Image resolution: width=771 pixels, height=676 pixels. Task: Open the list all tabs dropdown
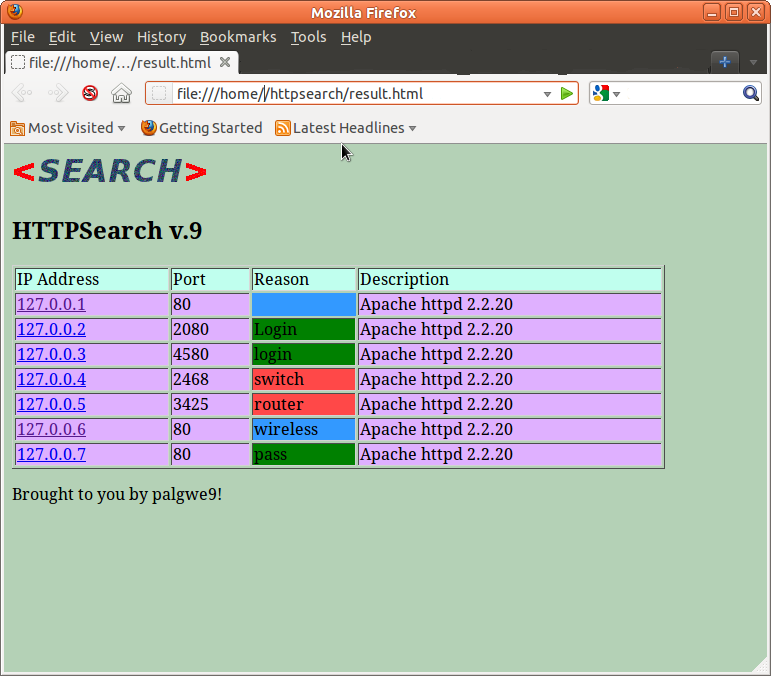753,62
